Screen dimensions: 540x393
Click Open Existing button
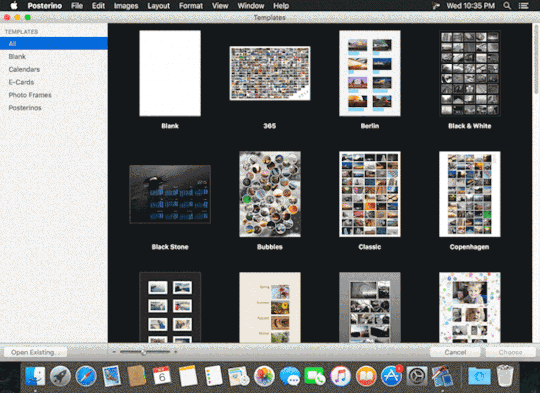tap(35, 352)
